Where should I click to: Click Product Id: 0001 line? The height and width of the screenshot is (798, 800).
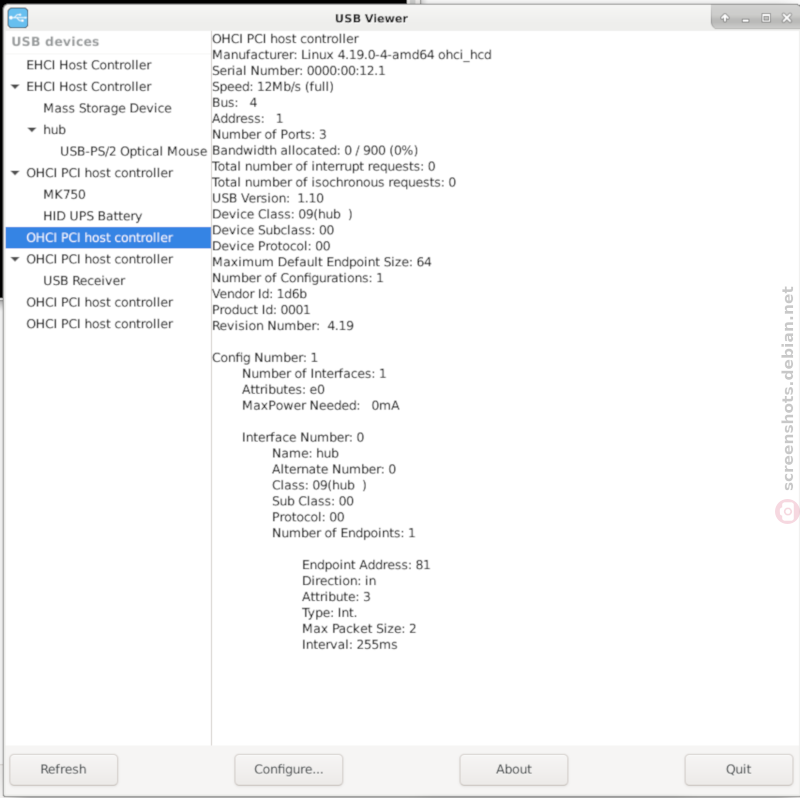click(261, 310)
